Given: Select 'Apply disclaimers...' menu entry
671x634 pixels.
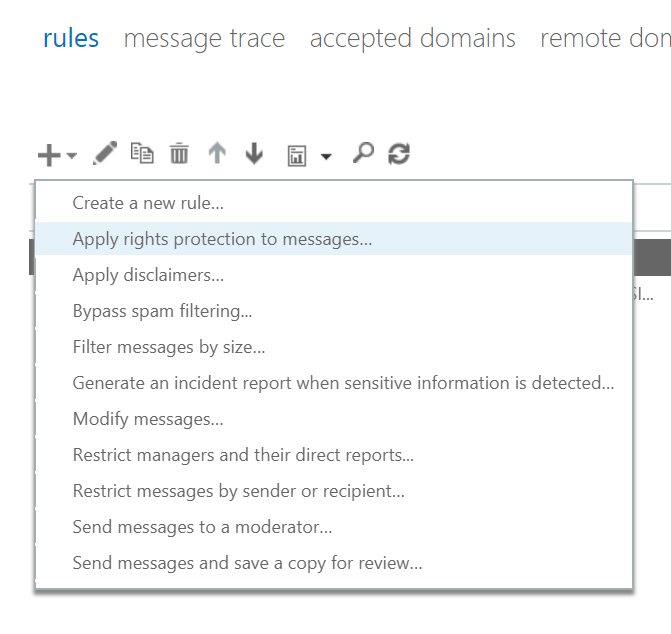Looking at the screenshot, I should point(148,275).
